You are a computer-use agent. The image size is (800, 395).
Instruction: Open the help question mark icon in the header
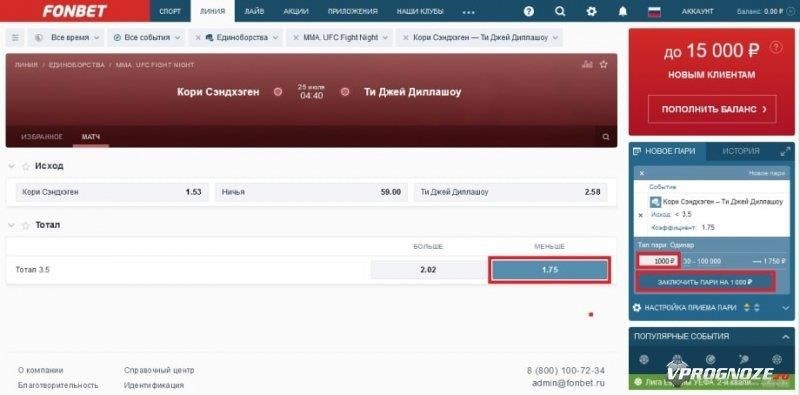click(529, 11)
